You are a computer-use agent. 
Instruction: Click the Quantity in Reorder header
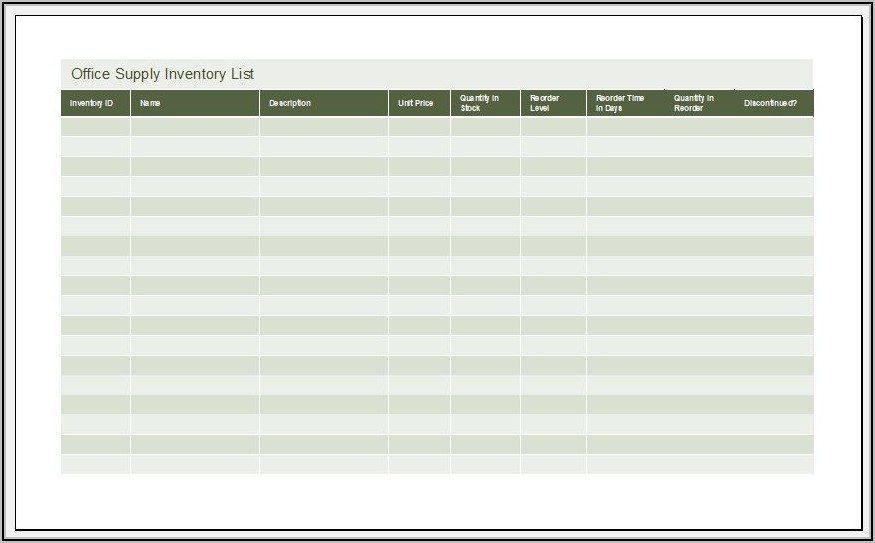[x=700, y=103]
